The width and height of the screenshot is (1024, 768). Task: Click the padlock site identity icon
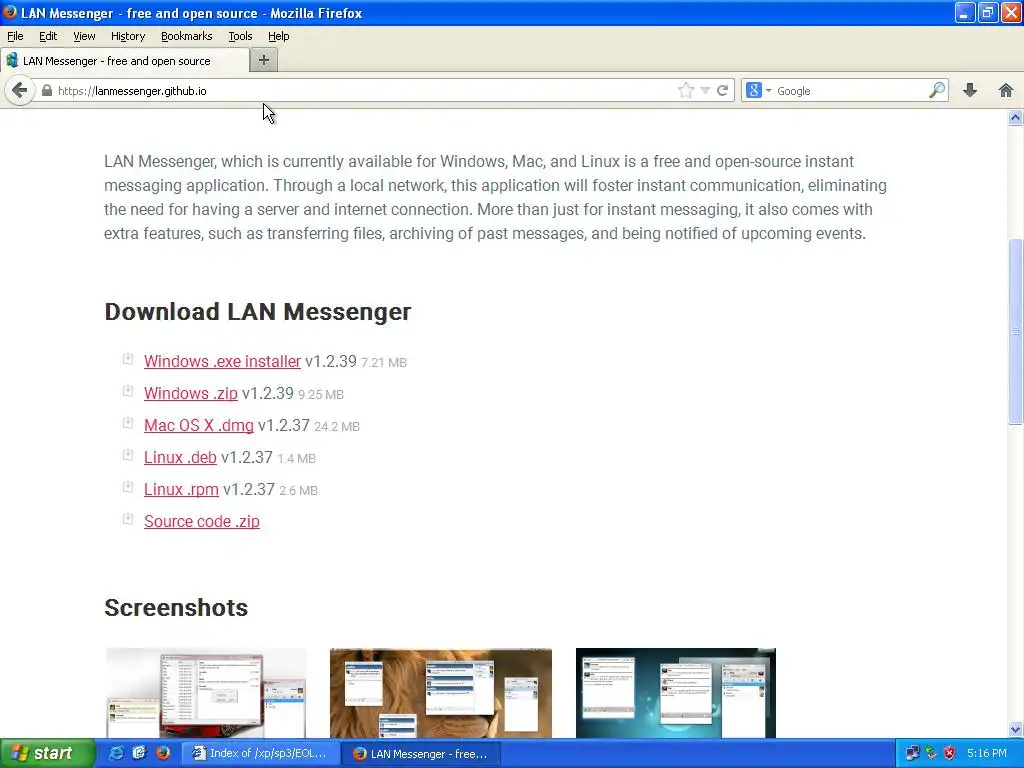coord(46,91)
